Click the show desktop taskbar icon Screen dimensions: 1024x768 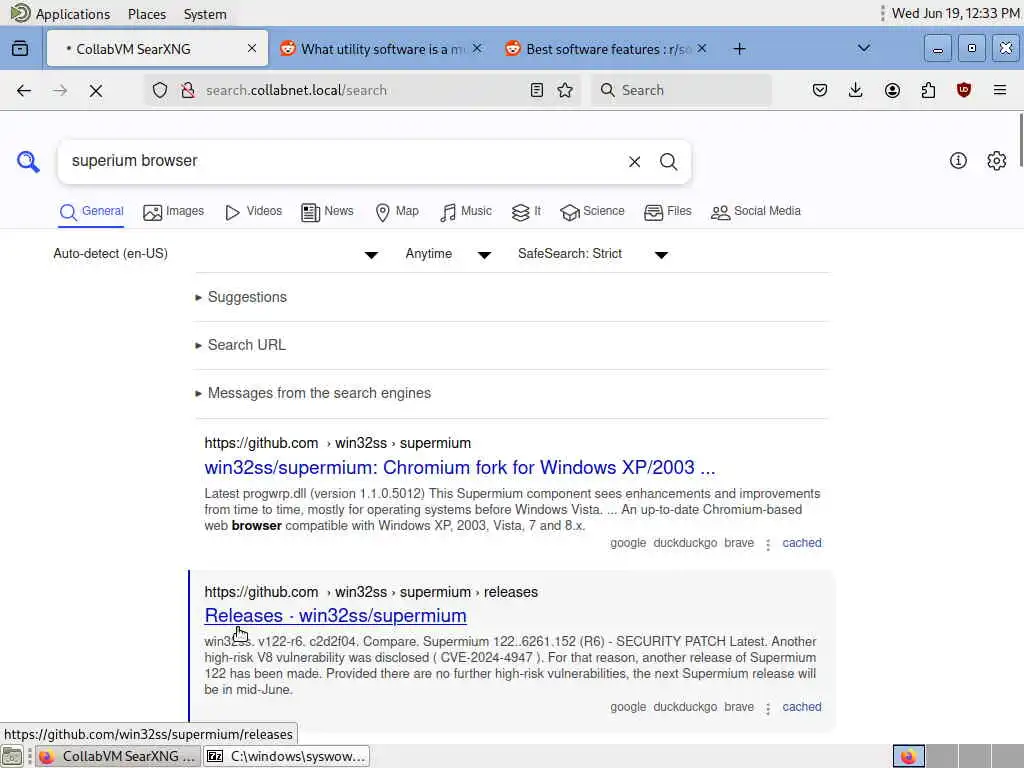[x=12, y=756]
